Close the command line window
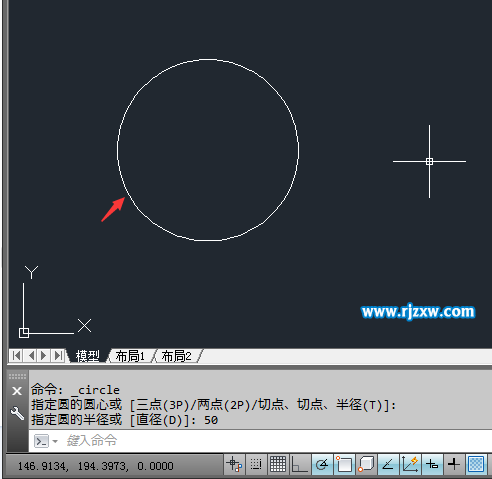The height and width of the screenshot is (479, 492). pos(17,391)
